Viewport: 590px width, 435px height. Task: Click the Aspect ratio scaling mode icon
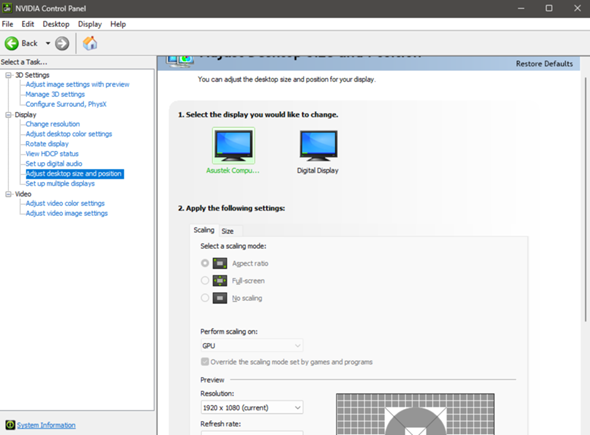pos(220,263)
